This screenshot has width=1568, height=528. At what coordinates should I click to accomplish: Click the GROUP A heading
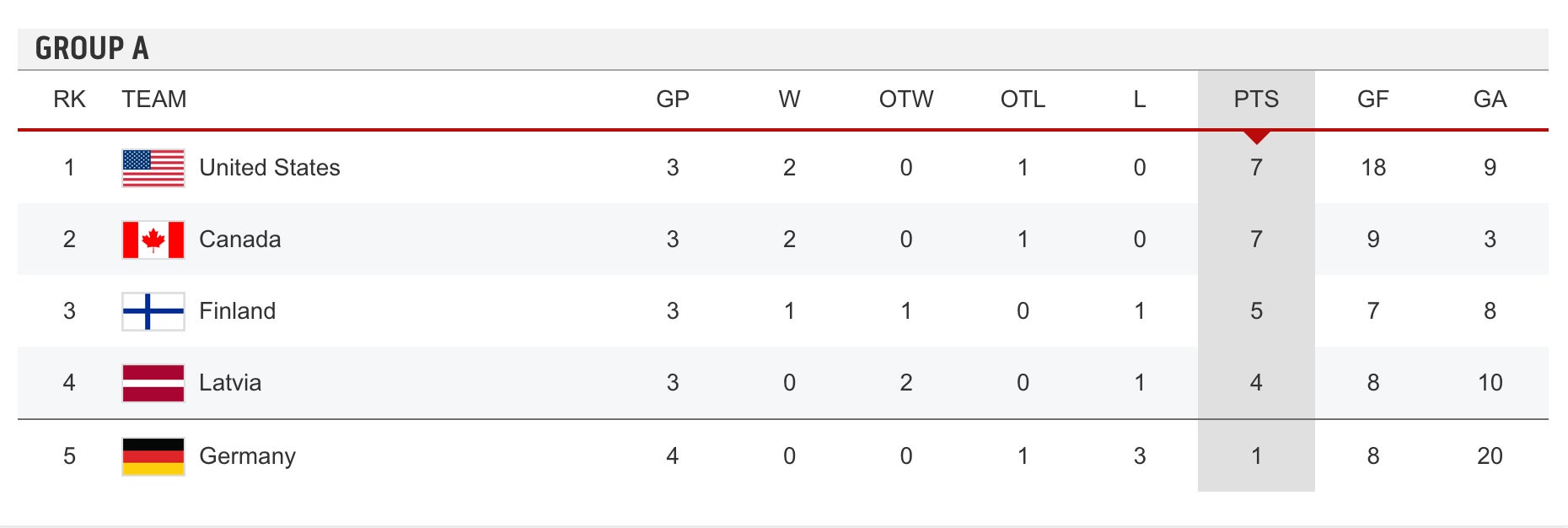92,49
